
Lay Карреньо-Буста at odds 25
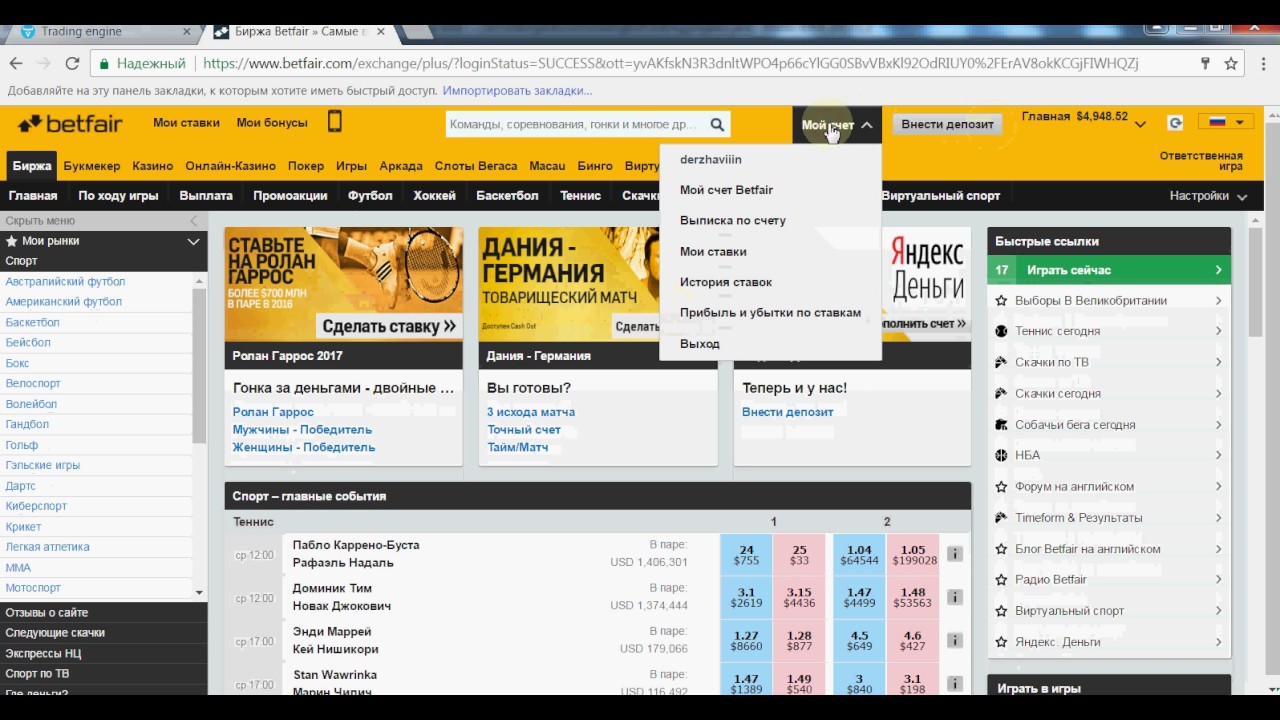pyautogui.click(x=799, y=554)
